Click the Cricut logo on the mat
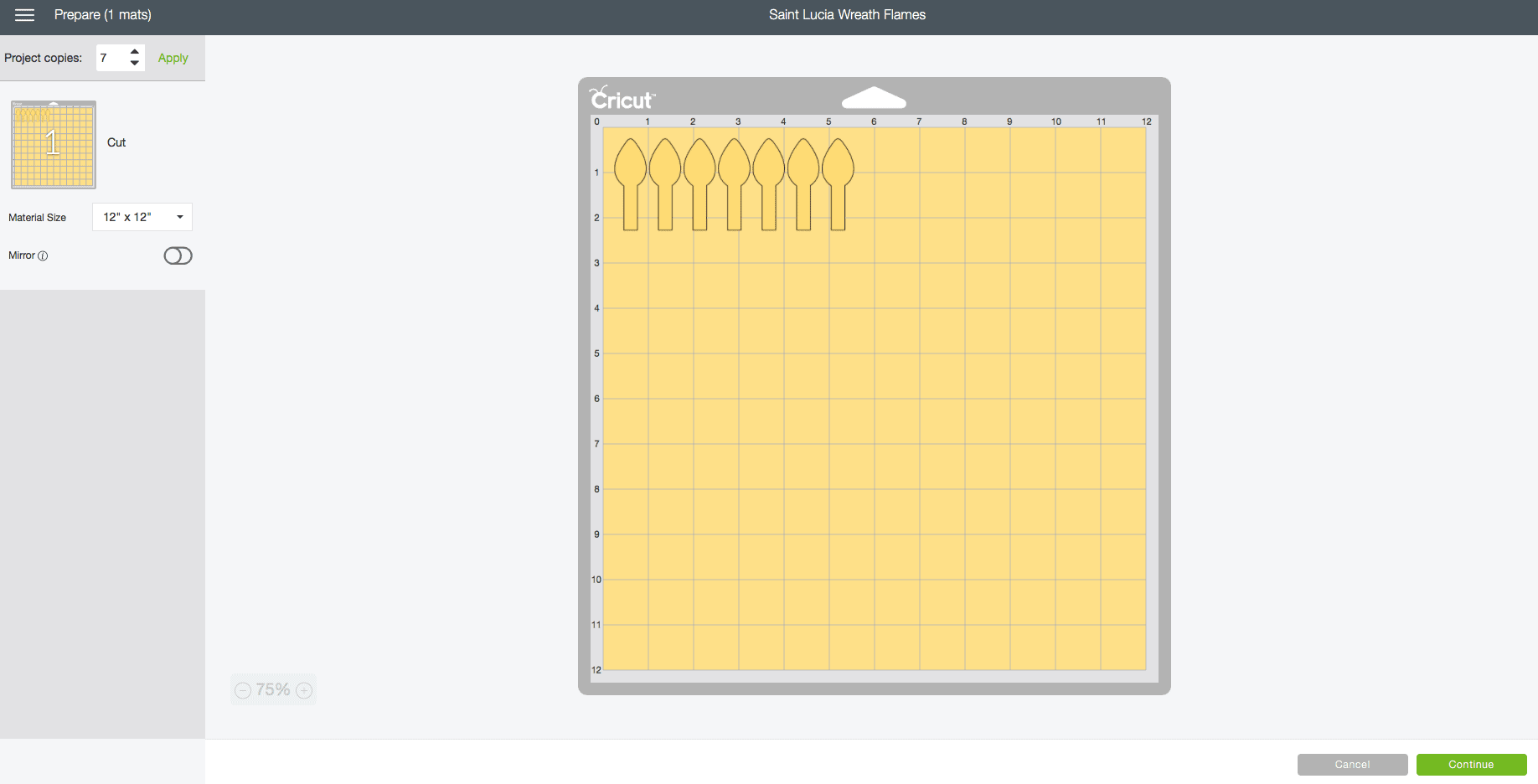 [x=622, y=99]
